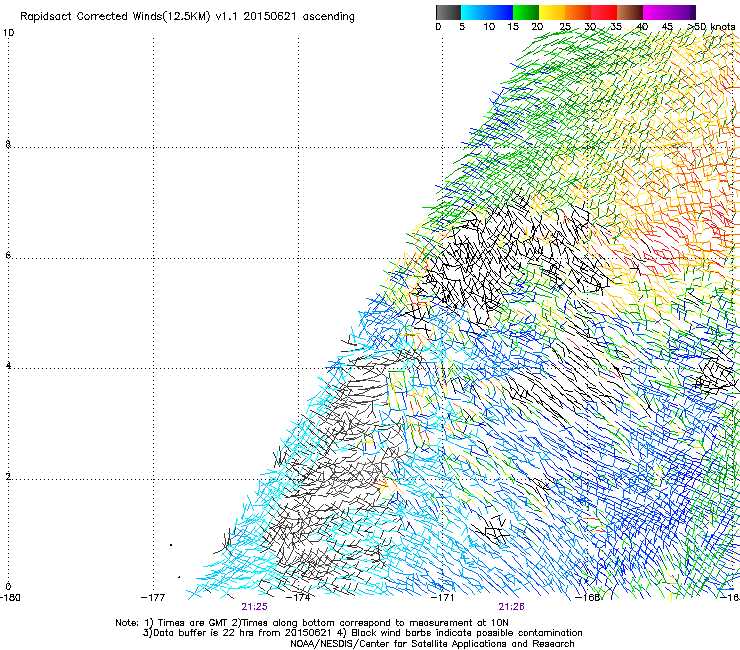Click the note line 'Times are GMT'
740x650 pixels.
[312, 623]
